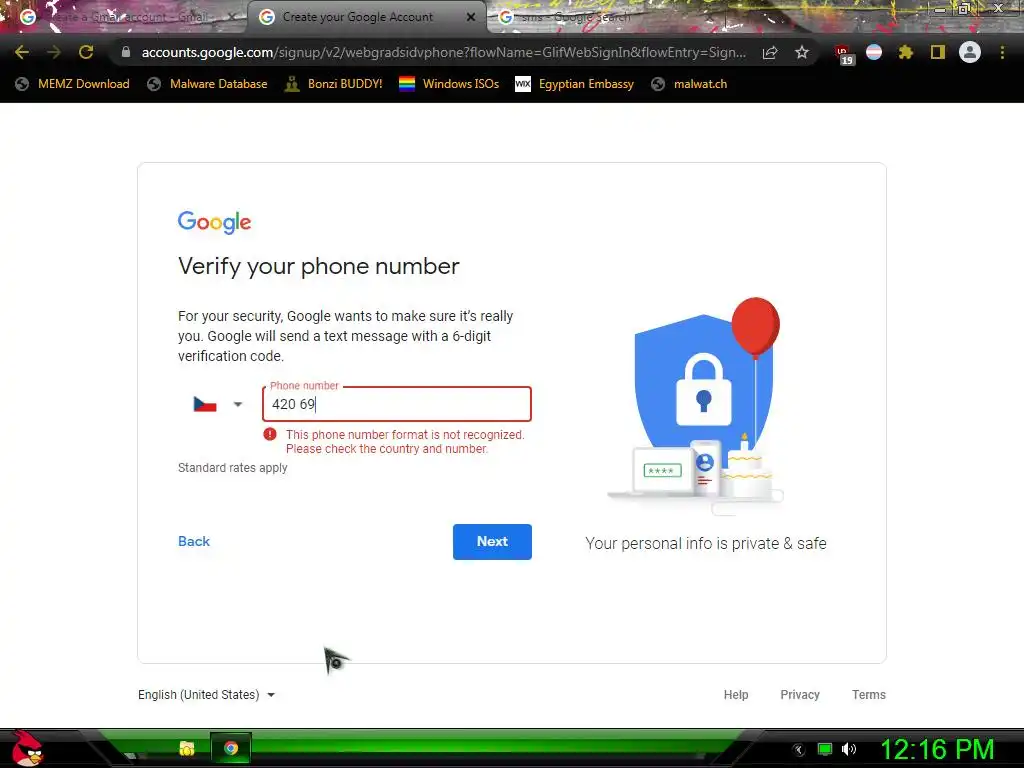The image size is (1024, 768).
Task: Focus the Phone number input field
Action: 396,404
